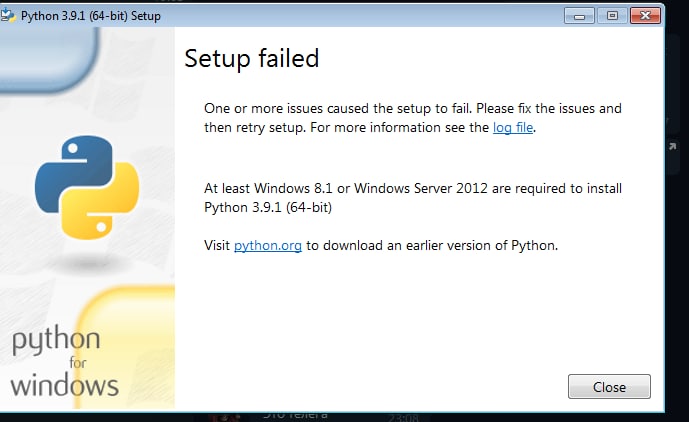Click the "windows" word in sidebar banner
Viewport: 689px width, 422px height.
coord(65,385)
